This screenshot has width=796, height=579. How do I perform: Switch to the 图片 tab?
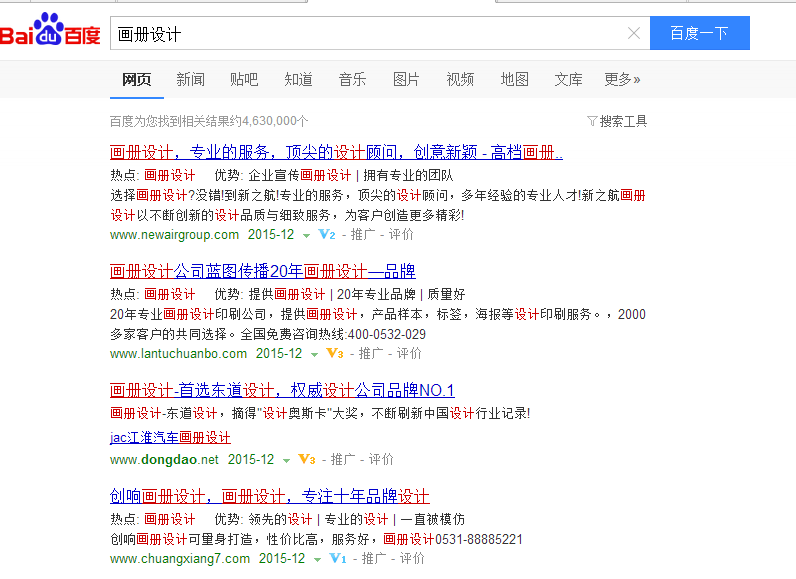coord(406,80)
